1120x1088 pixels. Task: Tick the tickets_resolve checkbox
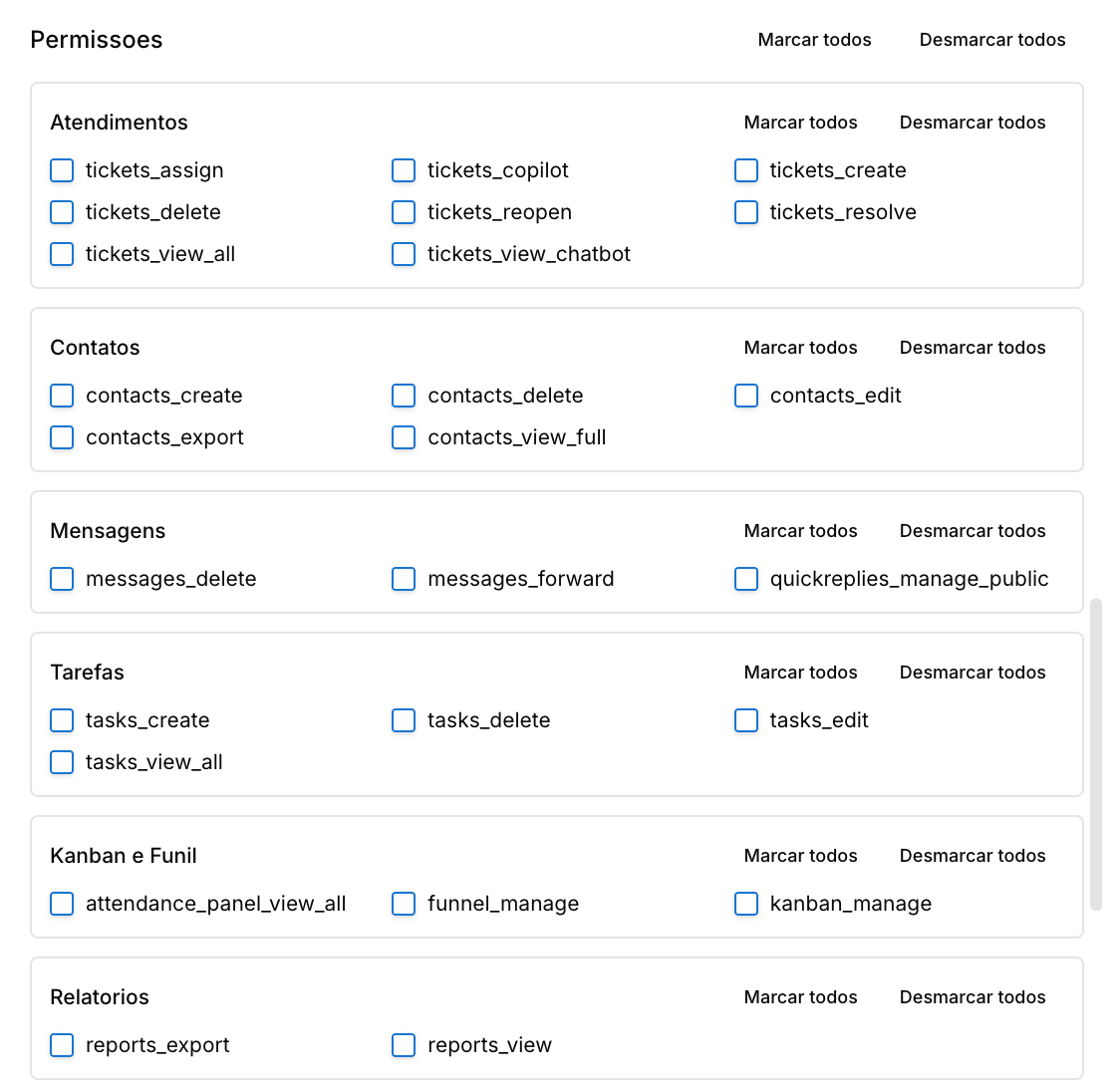pos(746,212)
